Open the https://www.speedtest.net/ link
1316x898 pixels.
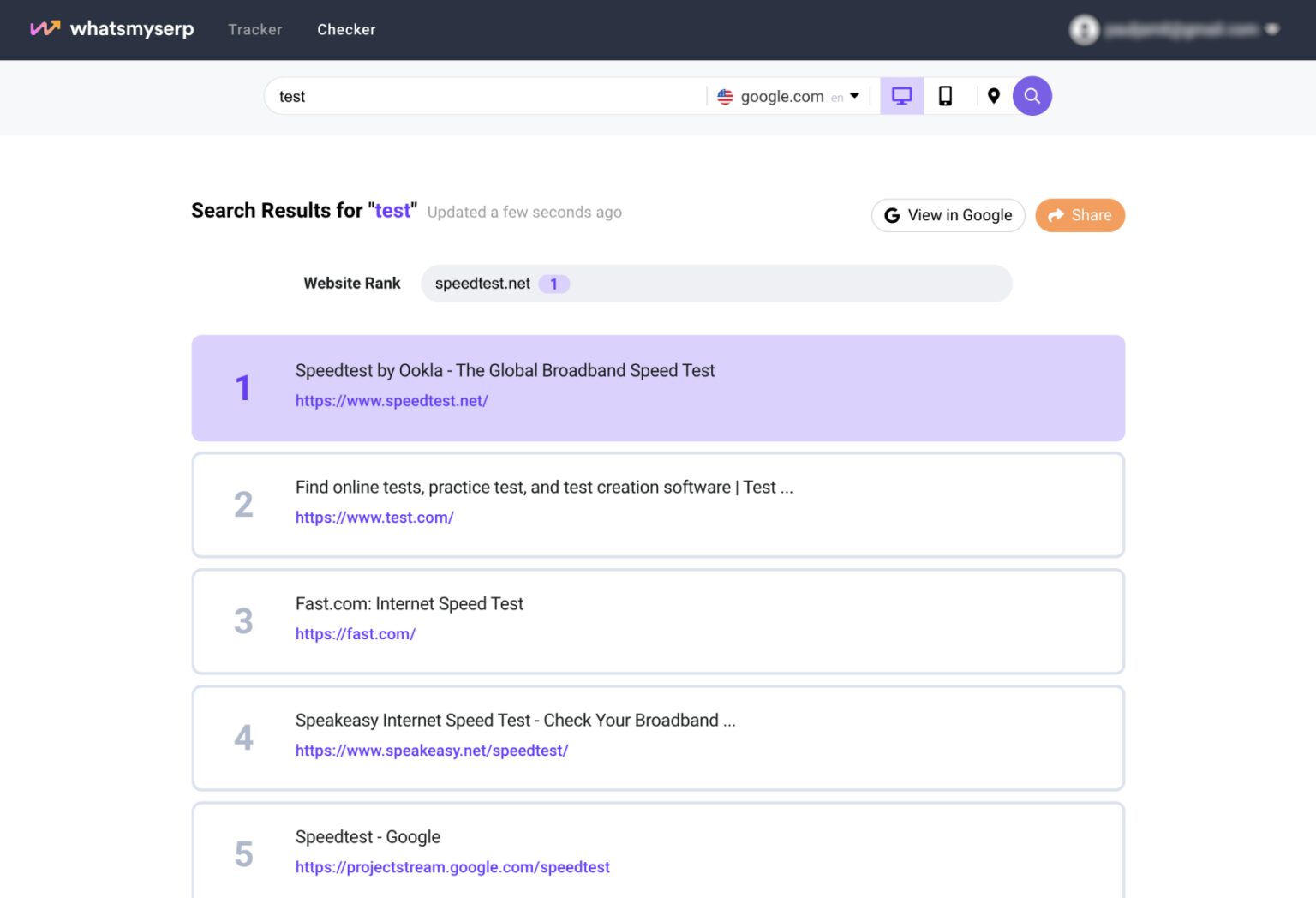pyautogui.click(x=392, y=401)
